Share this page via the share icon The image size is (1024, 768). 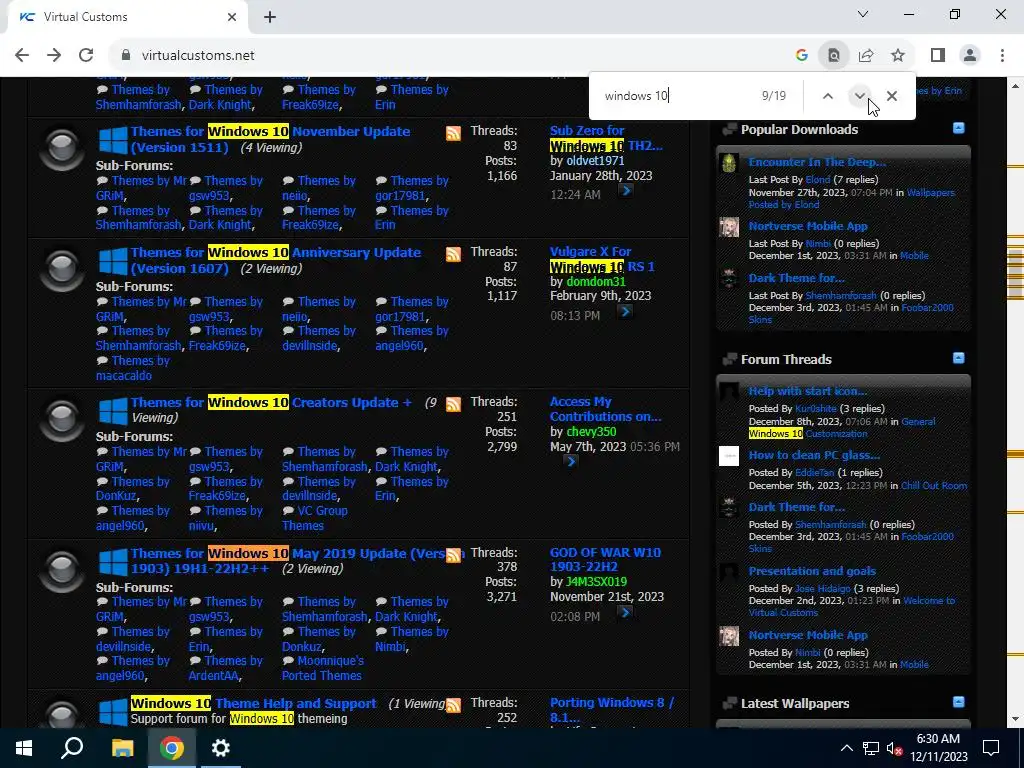click(866, 56)
